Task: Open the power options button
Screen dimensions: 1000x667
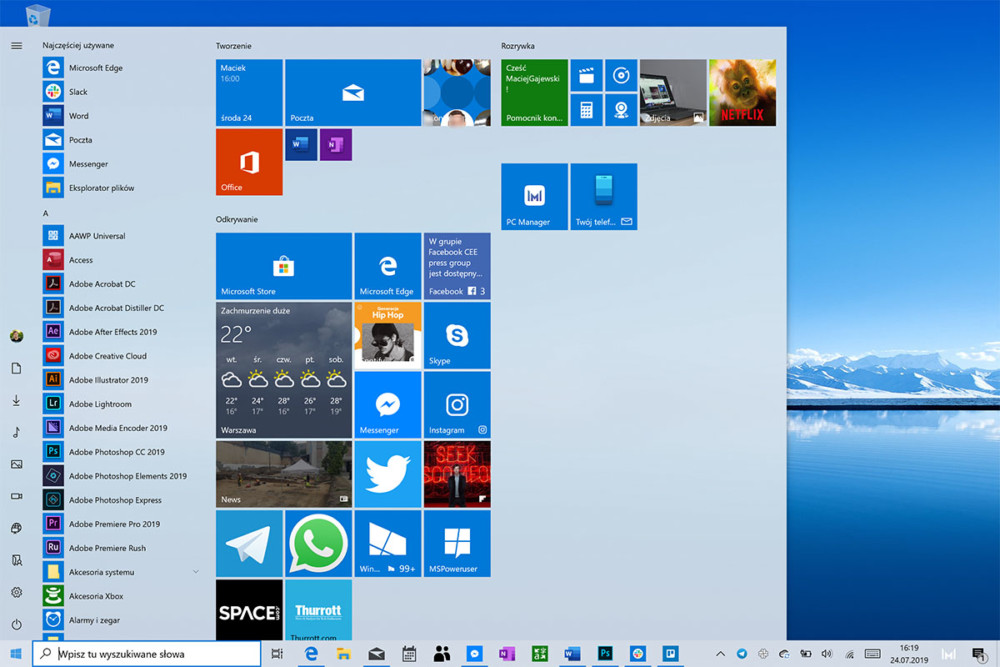Action: 17,624
